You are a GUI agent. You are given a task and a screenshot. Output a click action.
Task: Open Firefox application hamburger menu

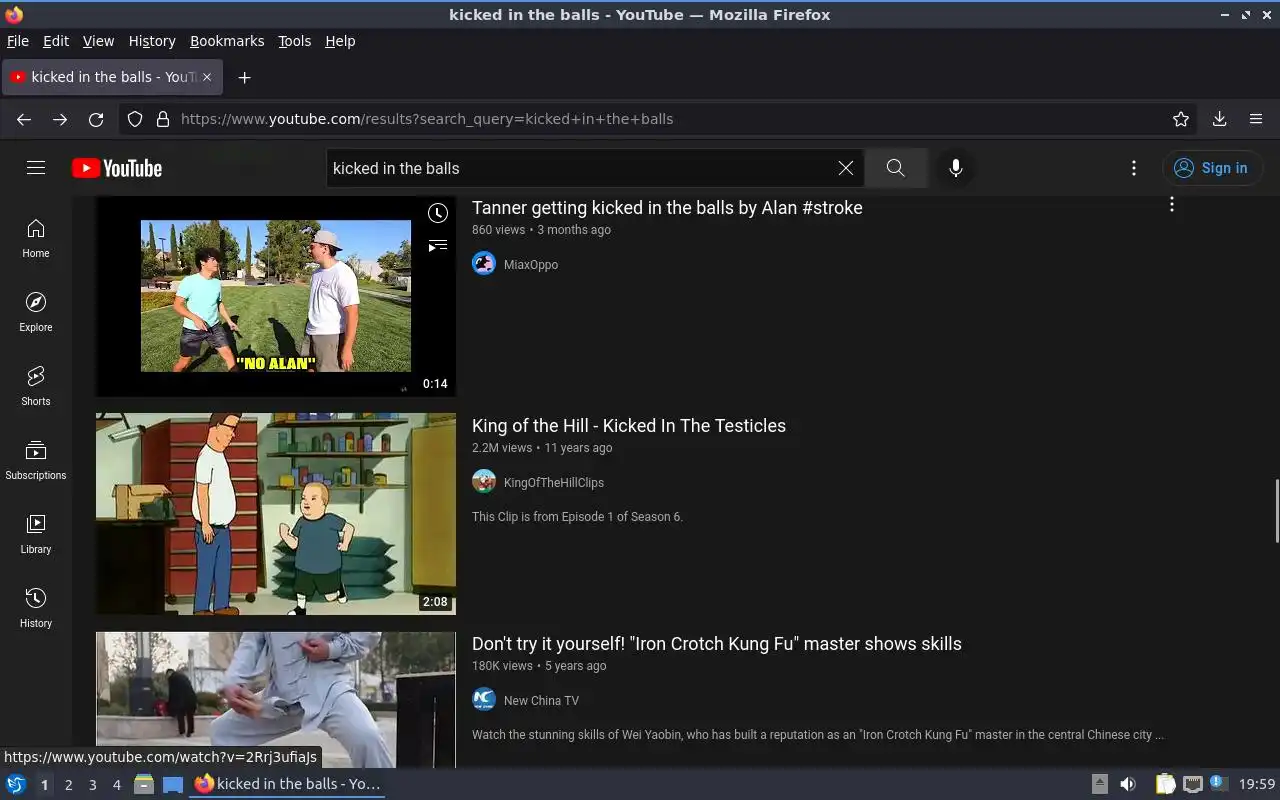click(x=1256, y=119)
